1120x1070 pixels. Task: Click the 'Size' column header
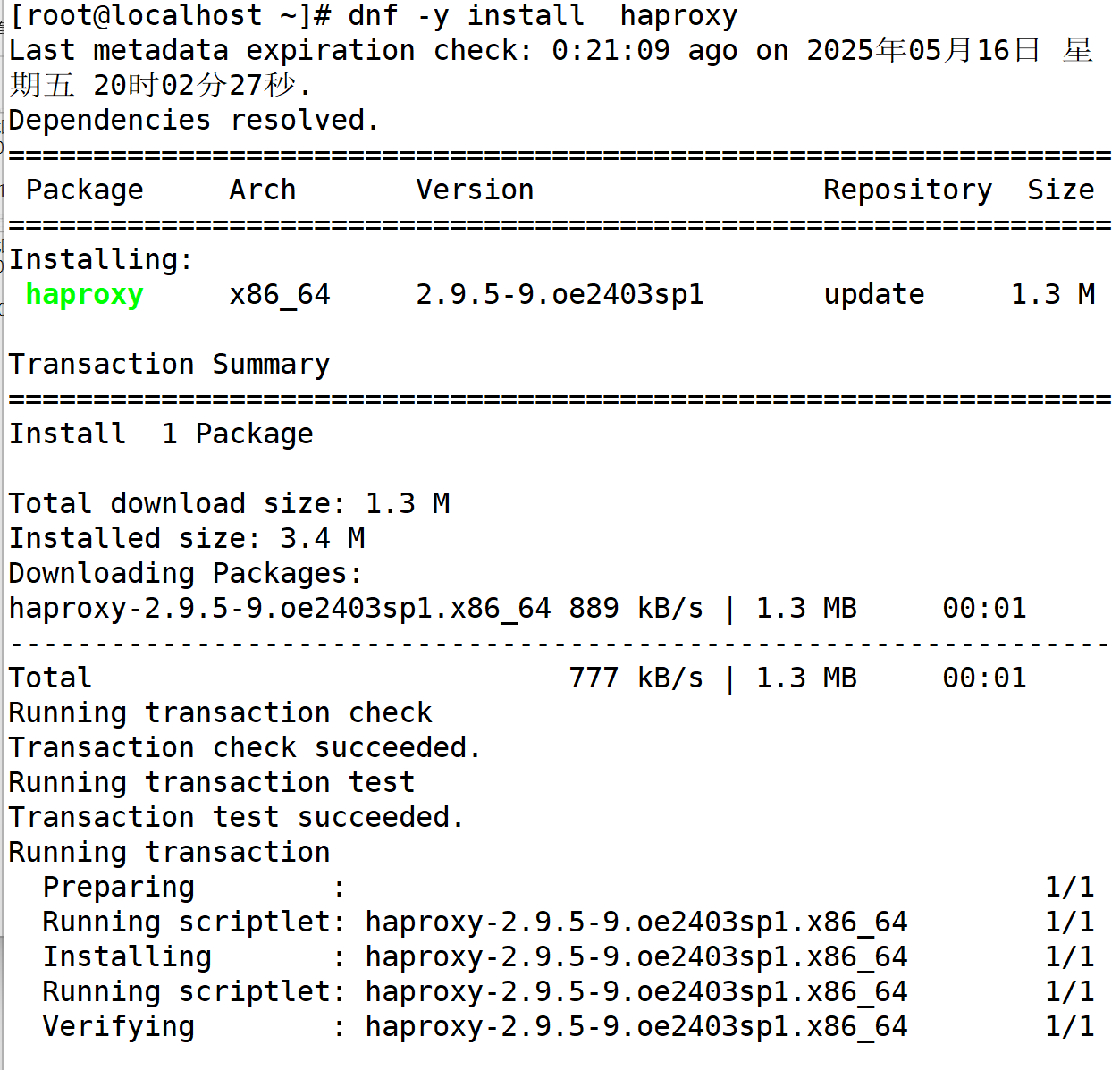tap(1061, 190)
